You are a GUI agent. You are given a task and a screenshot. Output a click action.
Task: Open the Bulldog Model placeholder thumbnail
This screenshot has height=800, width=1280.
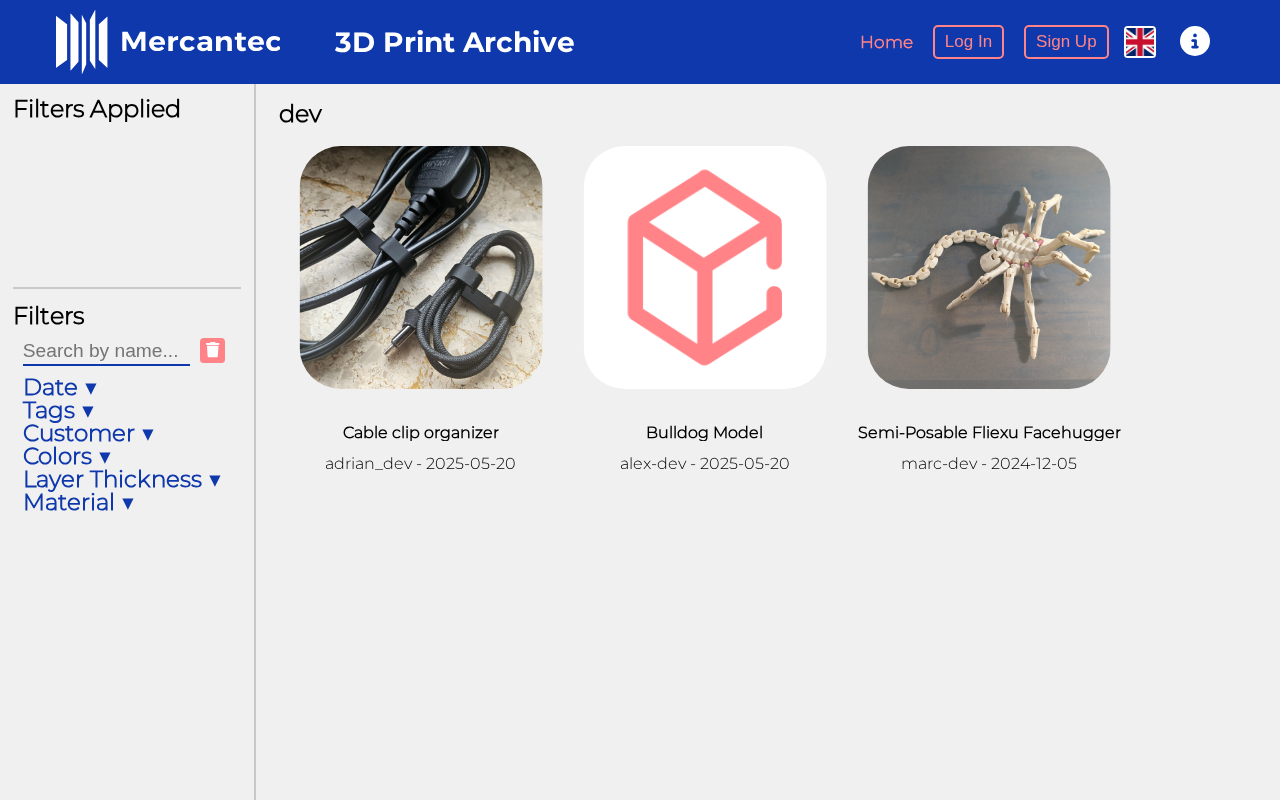tap(705, 267)
